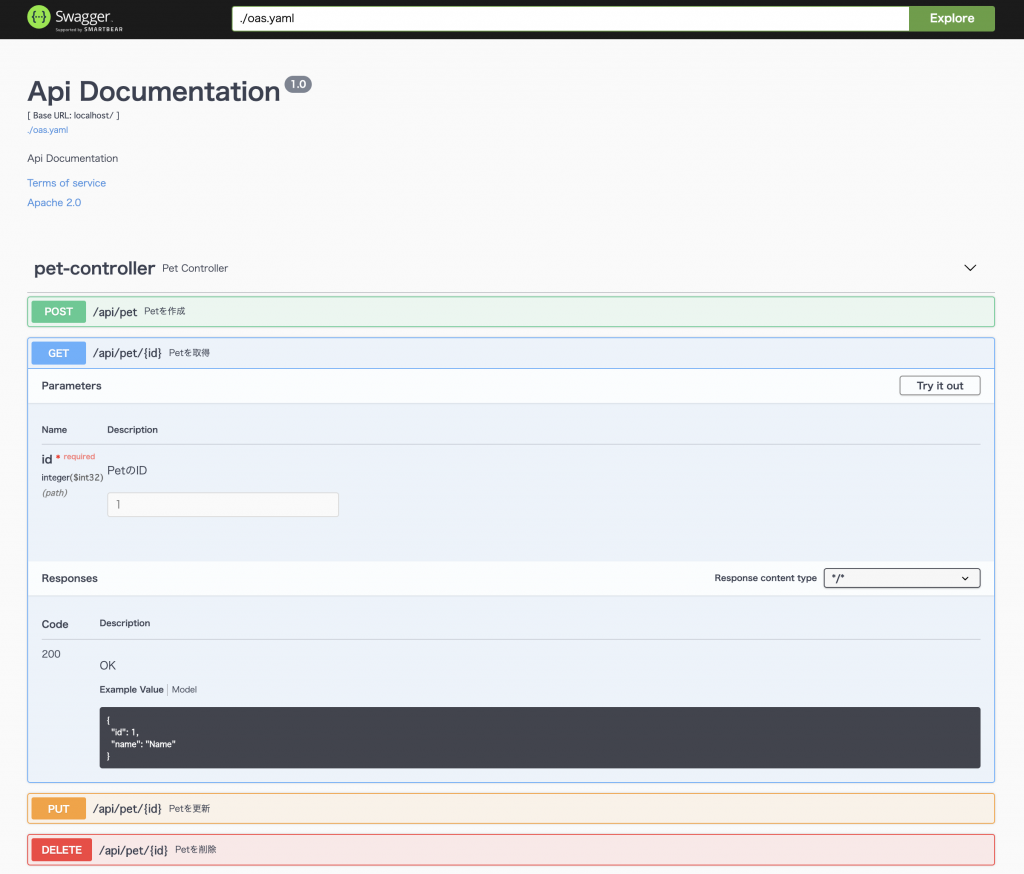This screenshot has height=874, width=1024.
Task: Click the red DELETE method badge
Action: click(61, 850)
